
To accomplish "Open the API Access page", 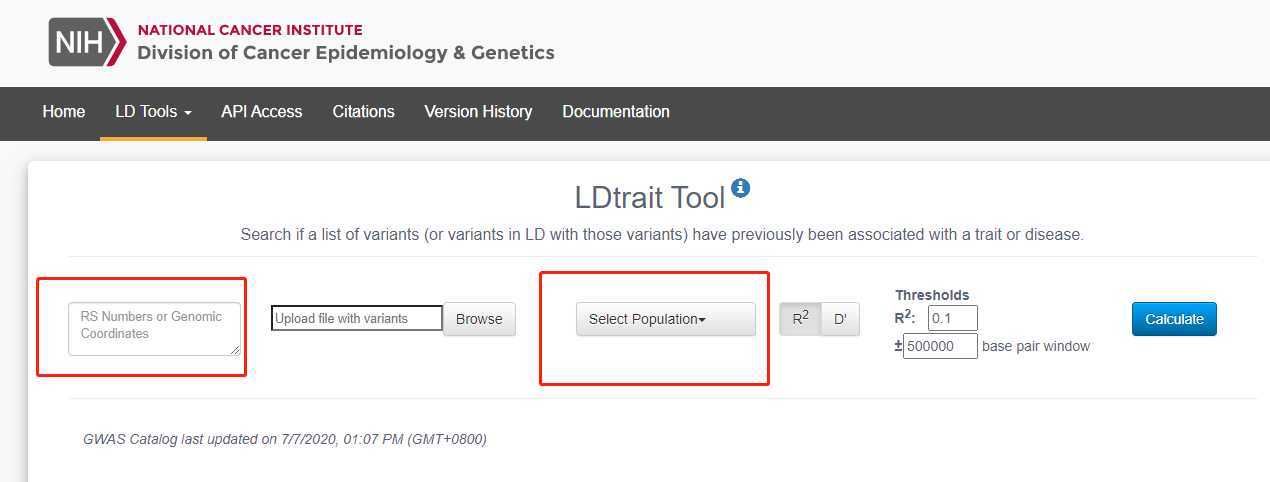I will (x=262, y=112).
